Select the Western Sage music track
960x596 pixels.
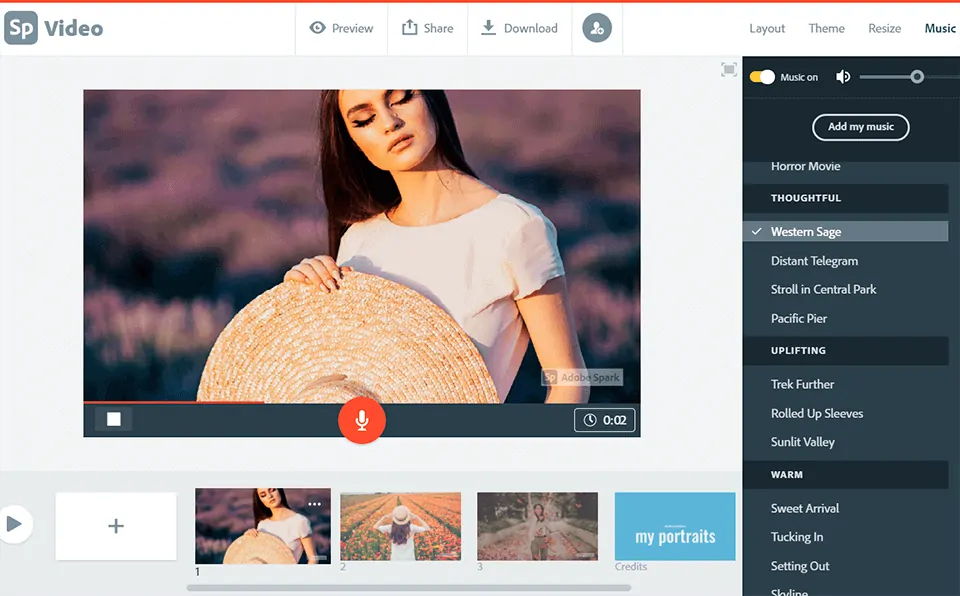tap(806, 232)
